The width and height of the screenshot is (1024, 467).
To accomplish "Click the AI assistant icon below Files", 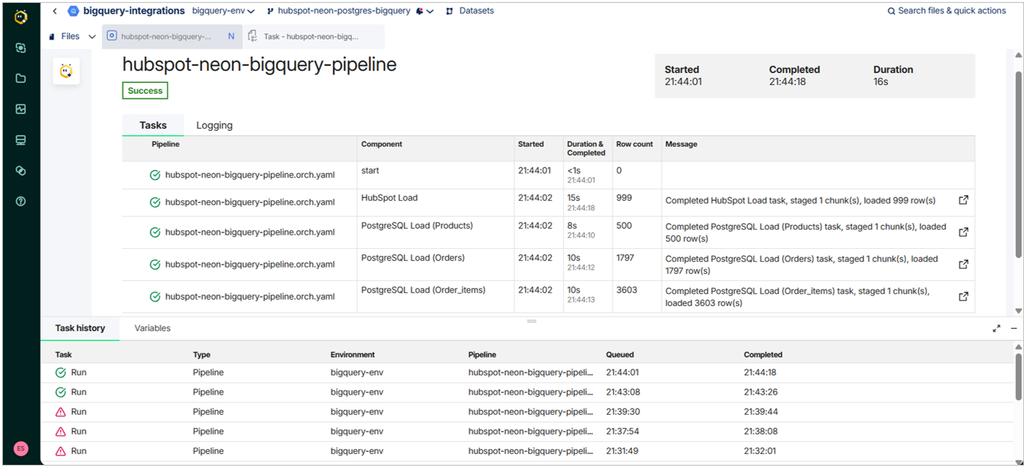I will coord(66,71).
